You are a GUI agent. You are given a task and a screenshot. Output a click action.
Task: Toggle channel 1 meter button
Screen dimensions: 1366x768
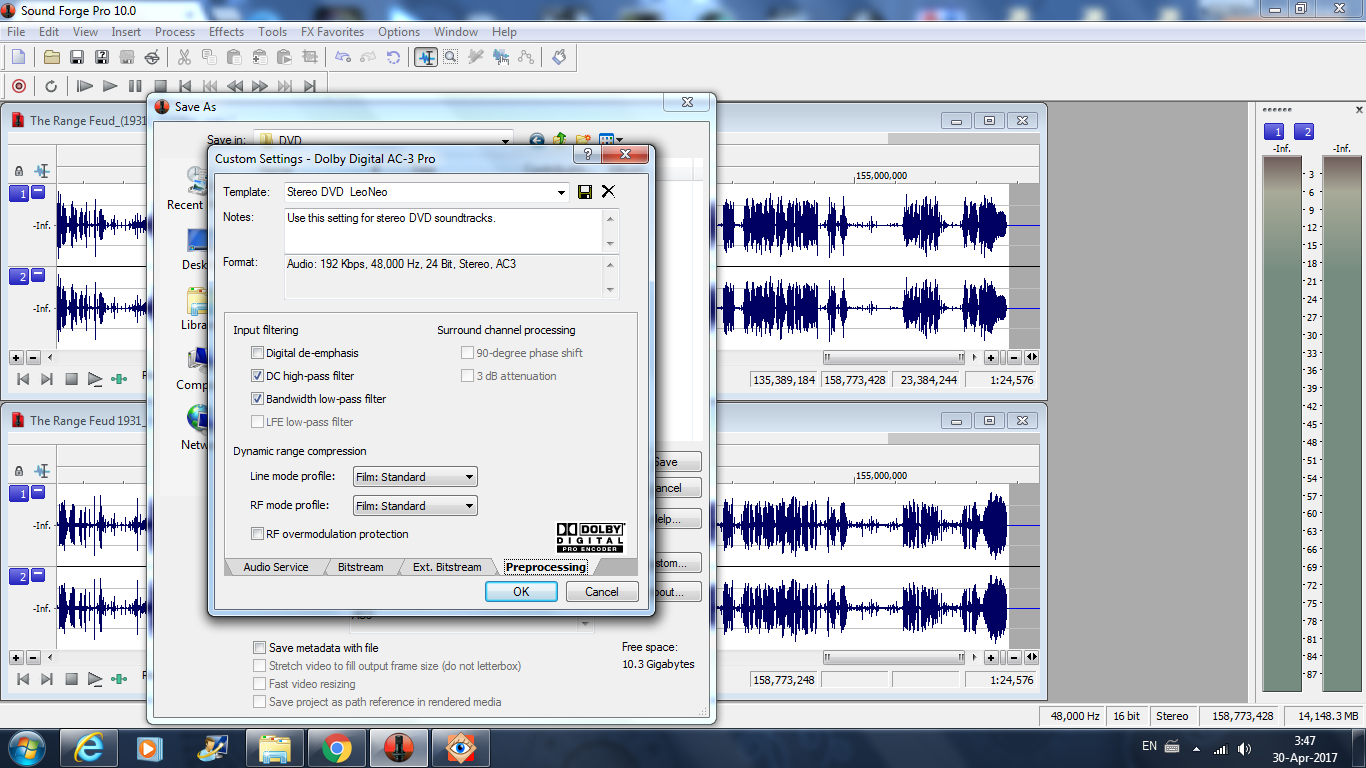click(x=1274, y=132)
